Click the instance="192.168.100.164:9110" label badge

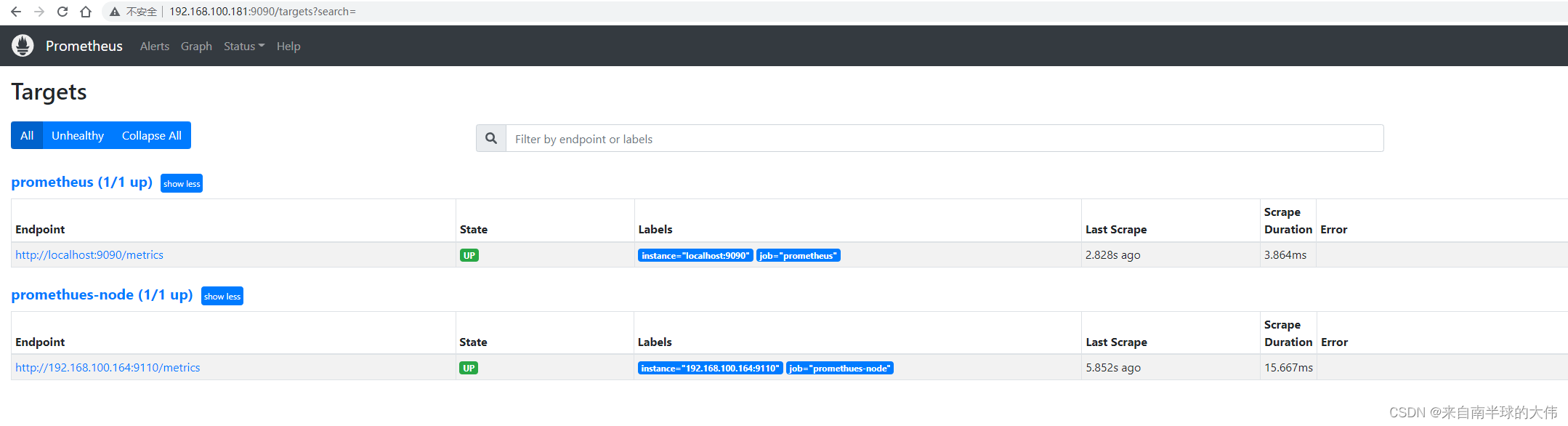click(x=711, y=368)
